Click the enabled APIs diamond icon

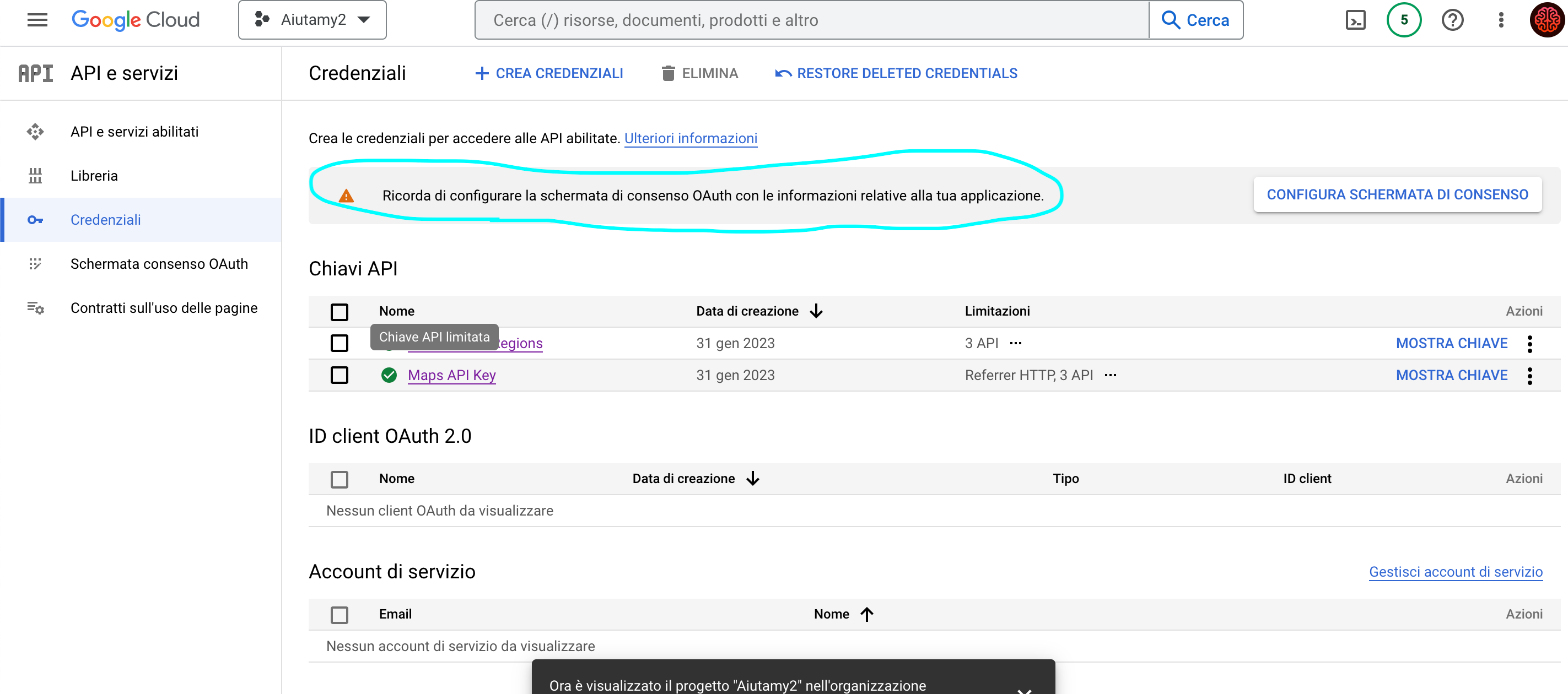[35, 132]
